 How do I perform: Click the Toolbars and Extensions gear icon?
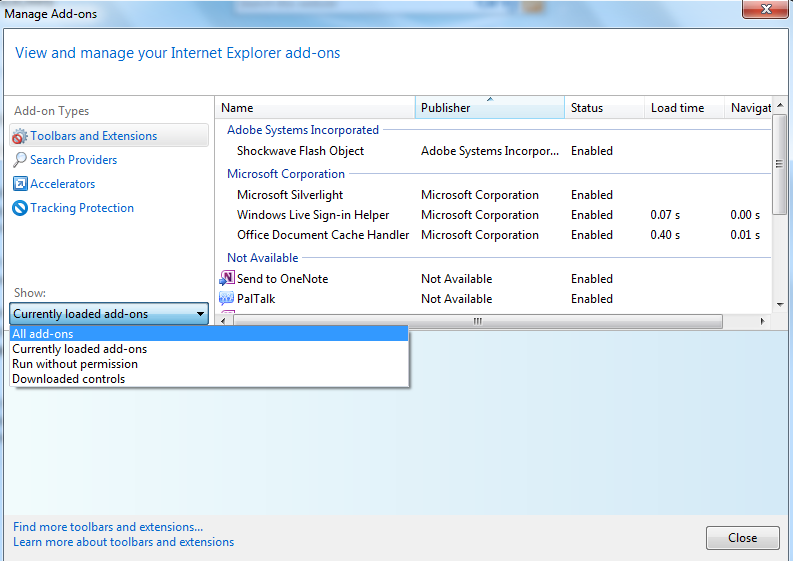point(20,136)
